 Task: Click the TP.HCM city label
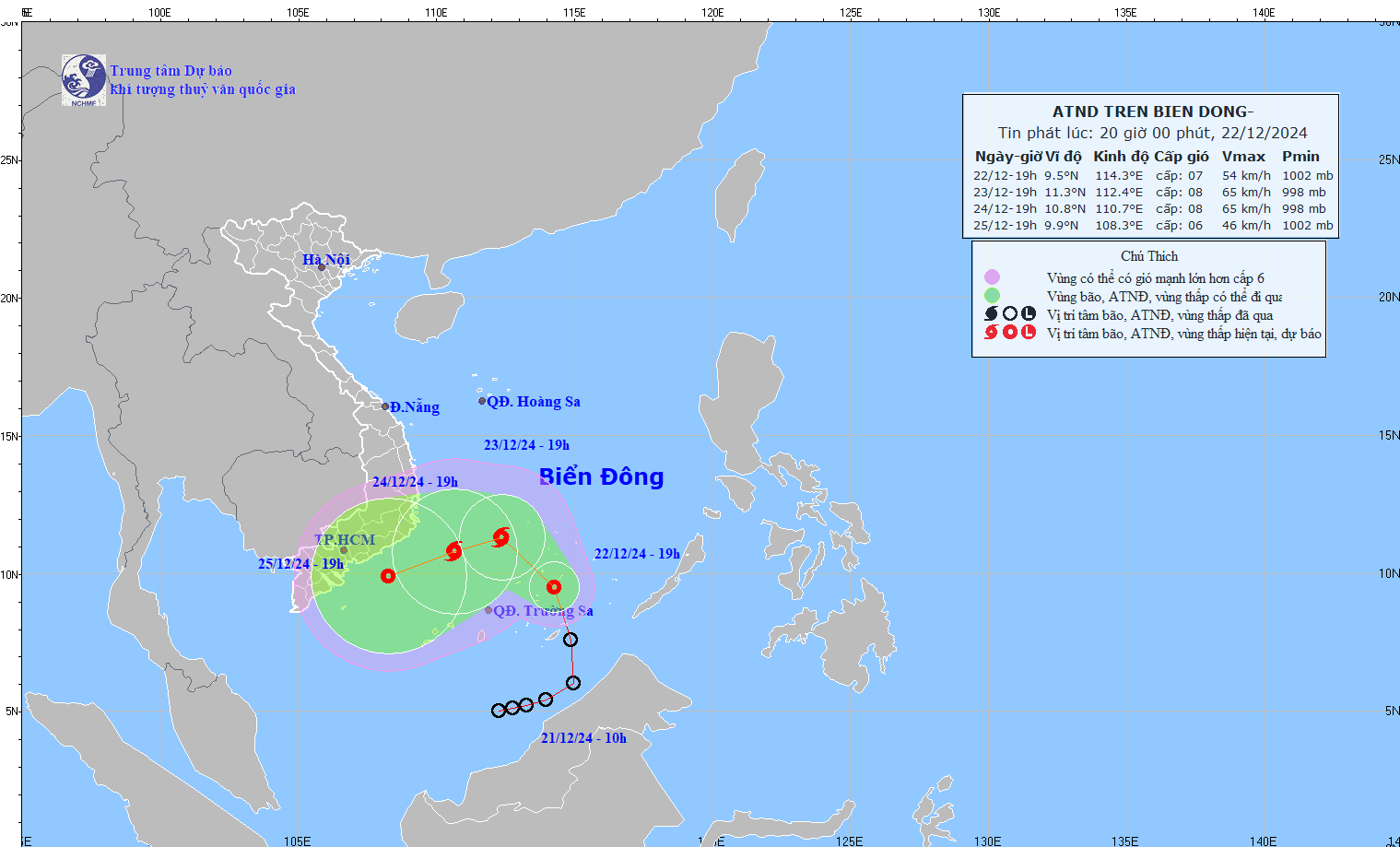point(345,540)
